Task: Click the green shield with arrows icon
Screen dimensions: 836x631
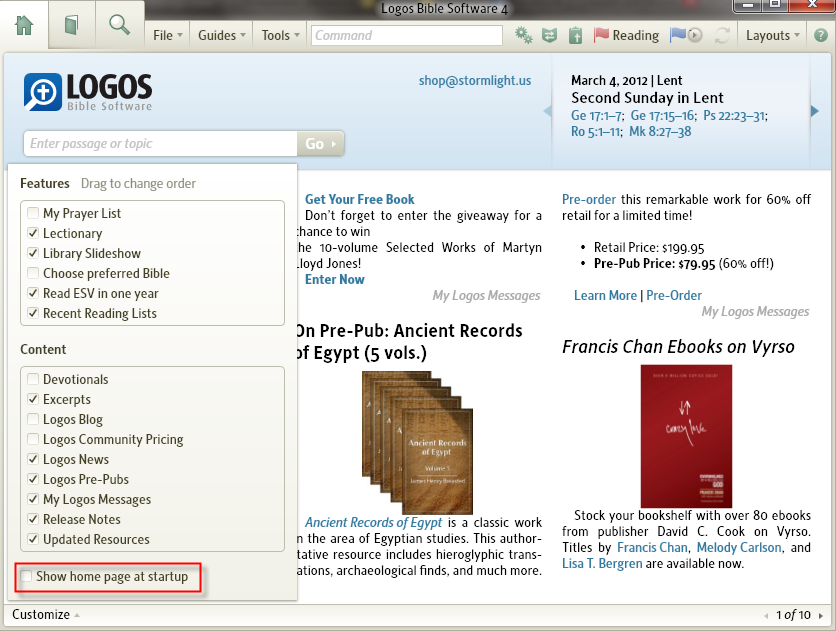Action: (x=549, y=36)
